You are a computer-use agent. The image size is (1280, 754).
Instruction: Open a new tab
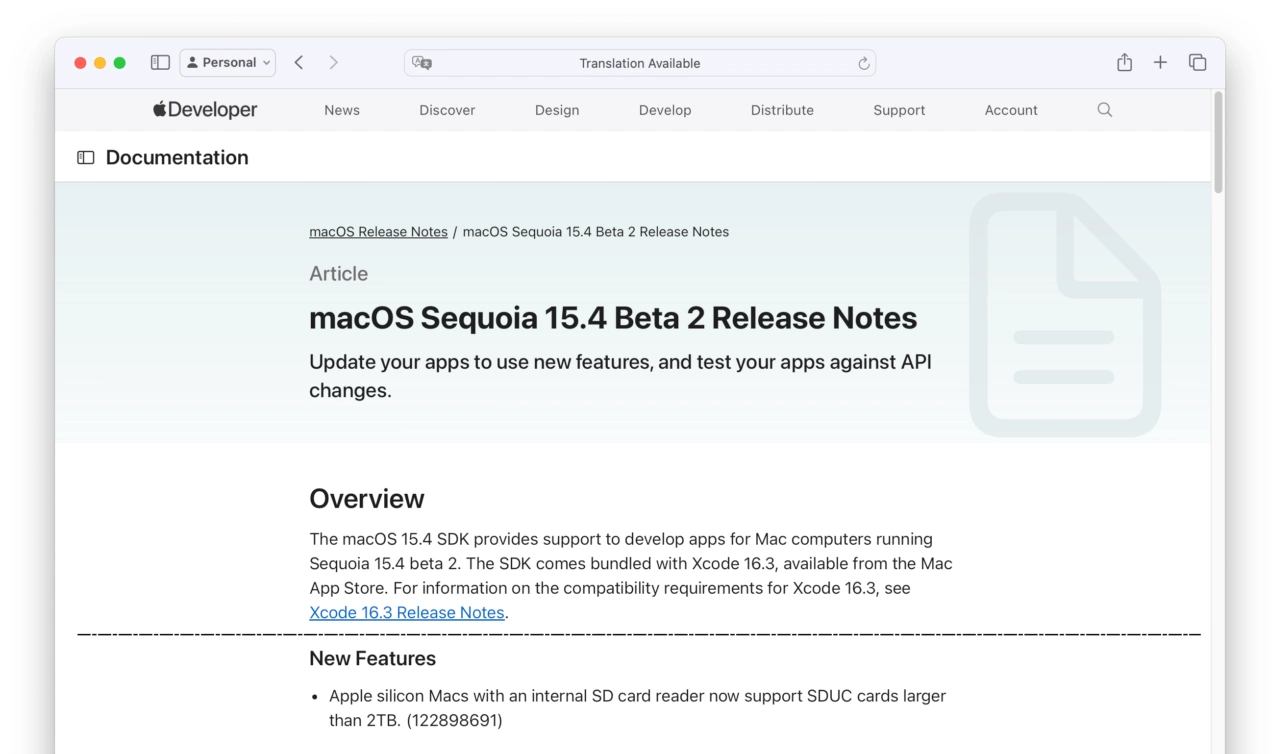click(x=1160, y=63)
